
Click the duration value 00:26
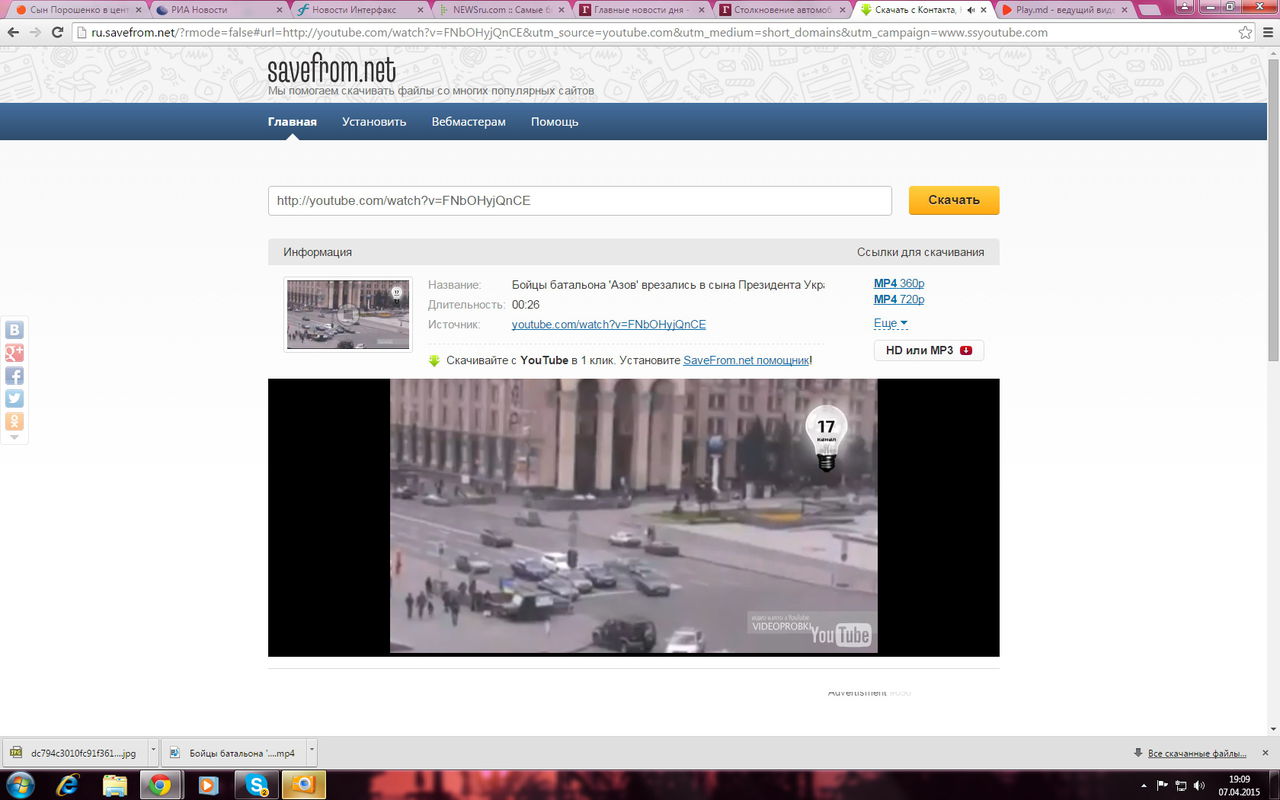(526, 305)
